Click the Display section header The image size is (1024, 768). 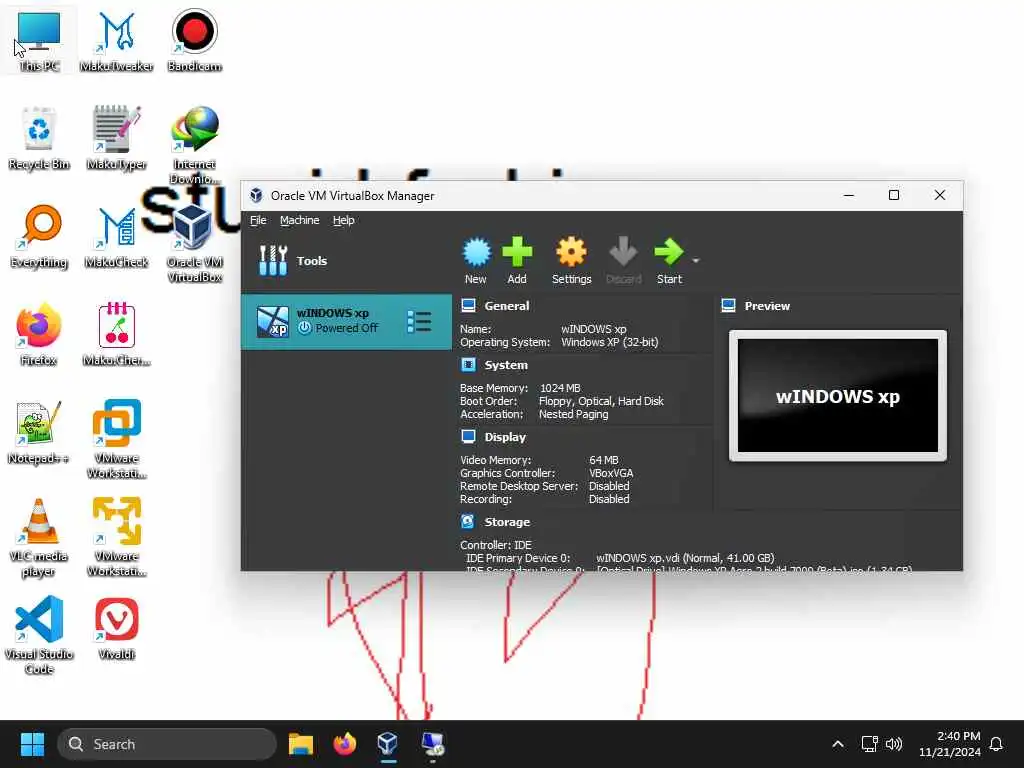click(x=505, y=437)
